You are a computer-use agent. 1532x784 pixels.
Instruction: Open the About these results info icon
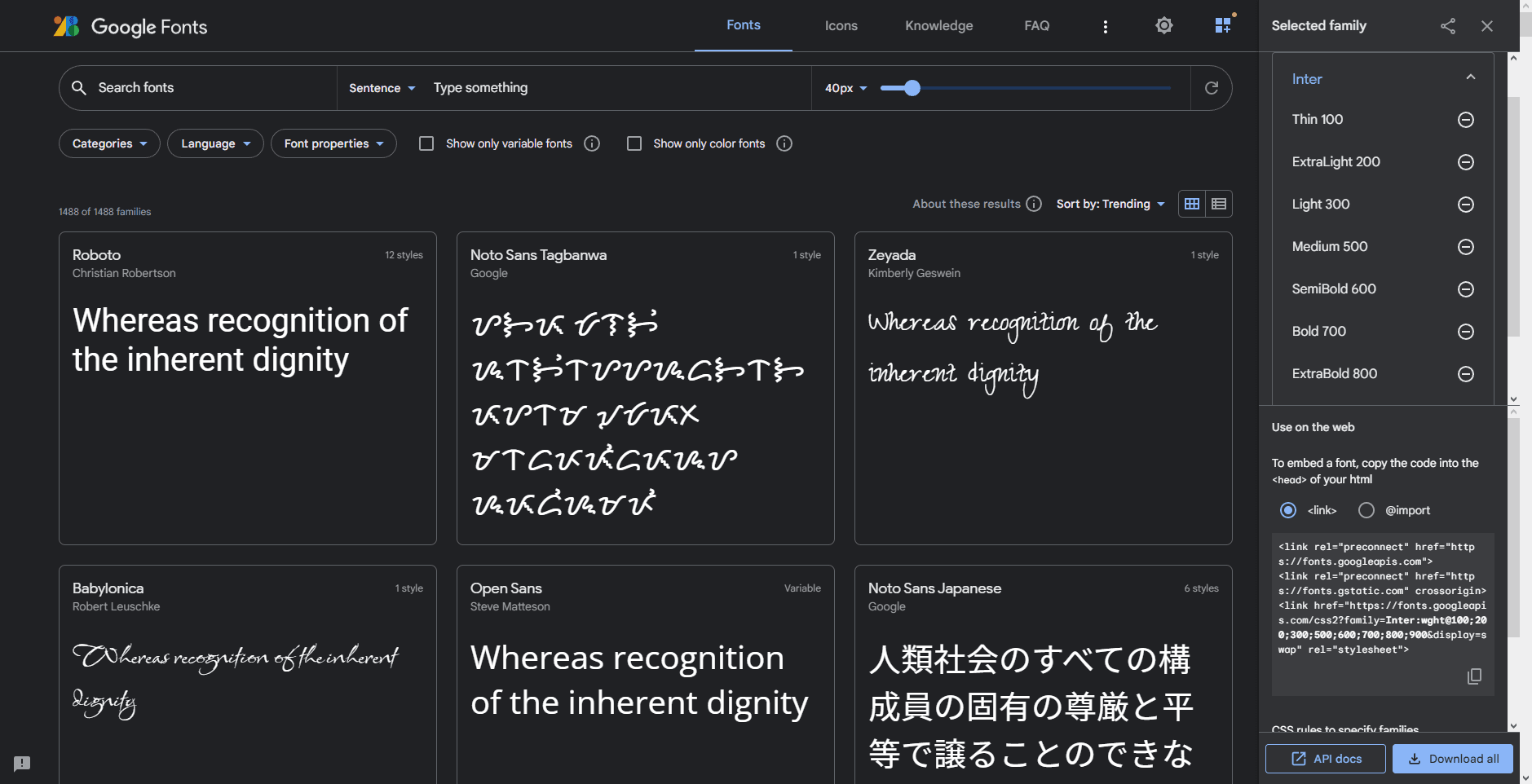(1033, 204)
